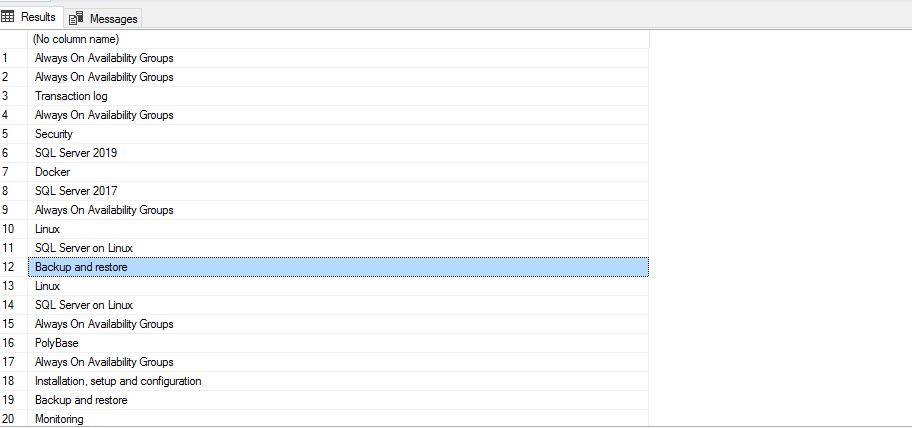Image resolution: width=912 pixels, height=428 pixels.
Task: Click the "PolyBase" cell
Action: tap(56, 343)
